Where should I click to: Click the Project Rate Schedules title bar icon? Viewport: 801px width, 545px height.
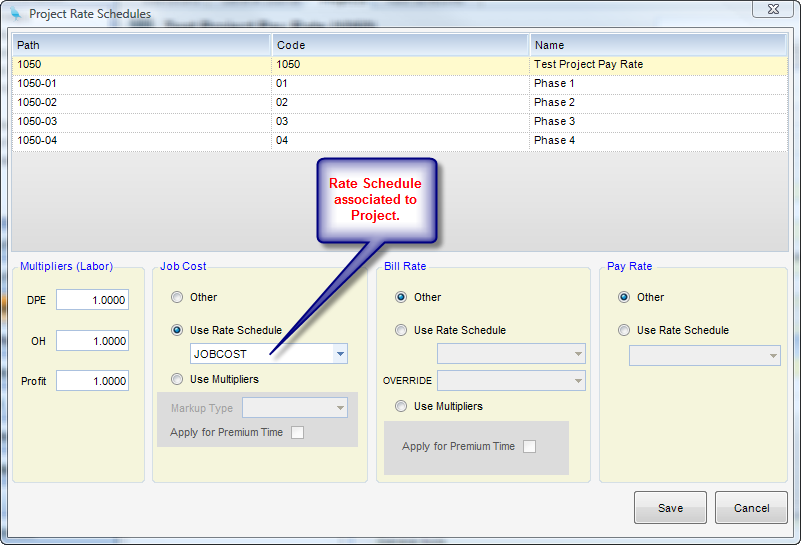(16, 14)
